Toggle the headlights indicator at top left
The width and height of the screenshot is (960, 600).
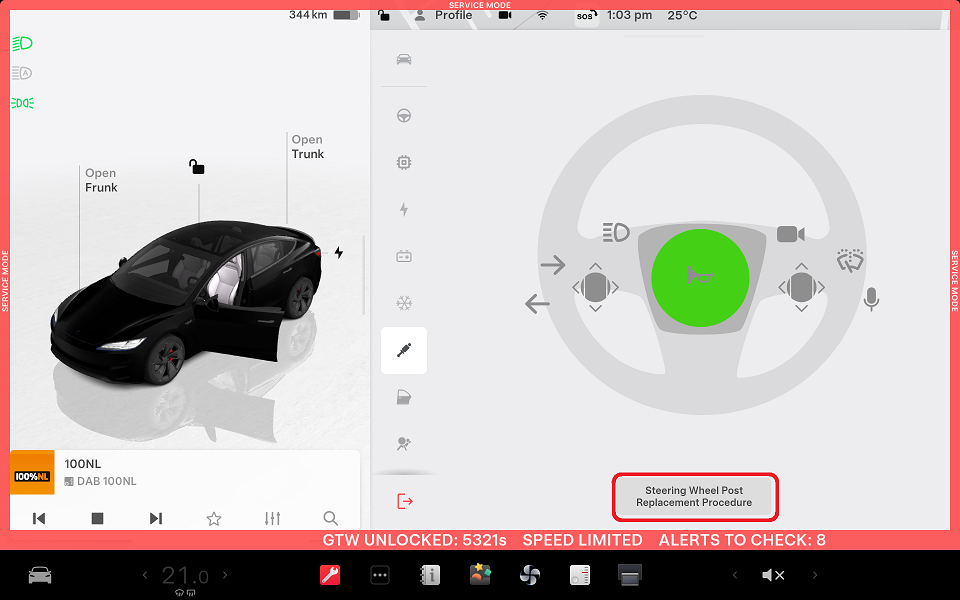pos(22,43)
